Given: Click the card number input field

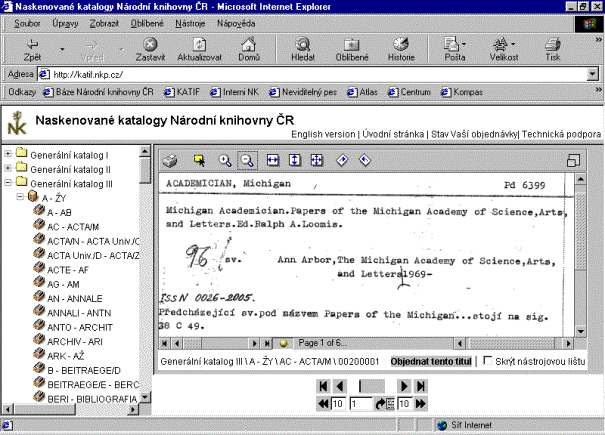Looking at the screenshot, I should (363, 403).
